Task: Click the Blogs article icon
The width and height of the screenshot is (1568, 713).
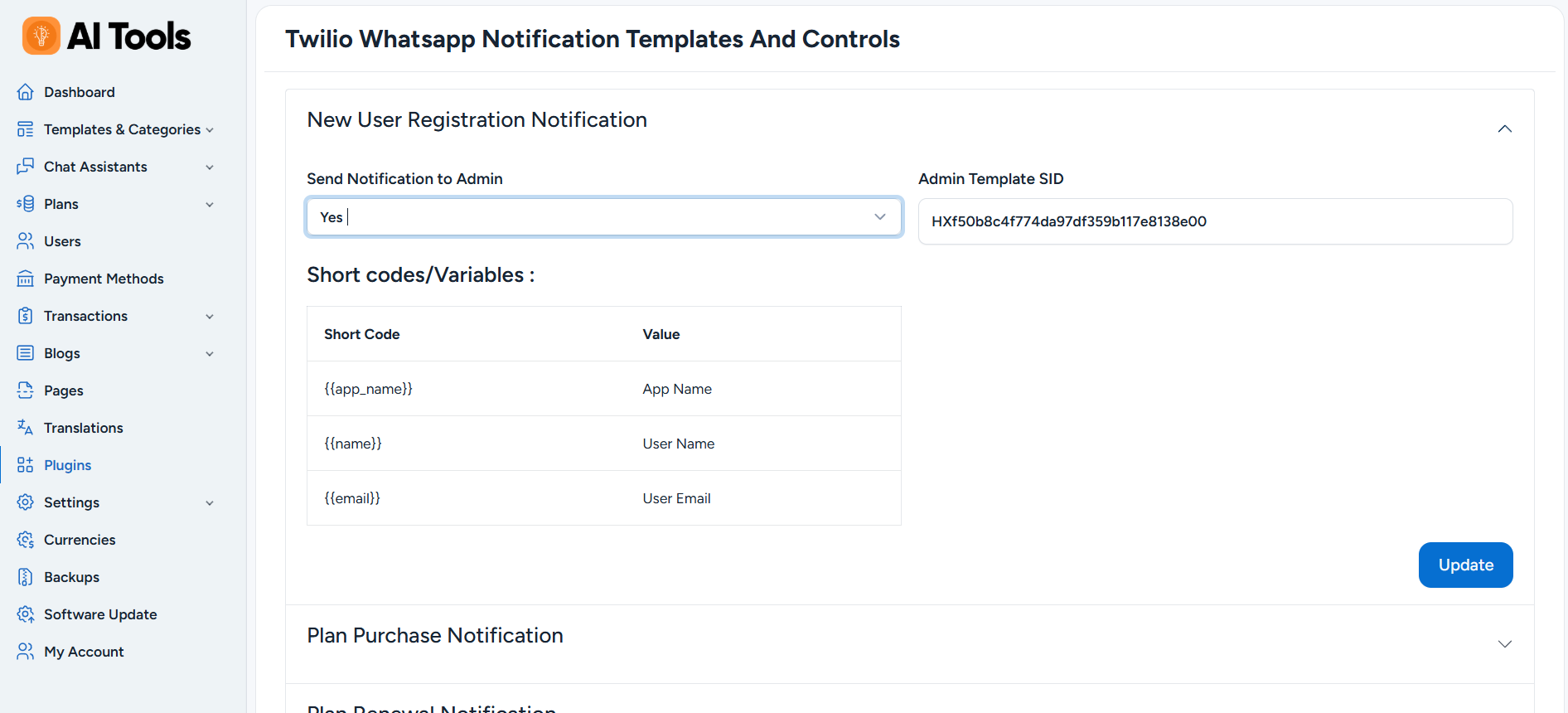Action: [x=26, y=353]
